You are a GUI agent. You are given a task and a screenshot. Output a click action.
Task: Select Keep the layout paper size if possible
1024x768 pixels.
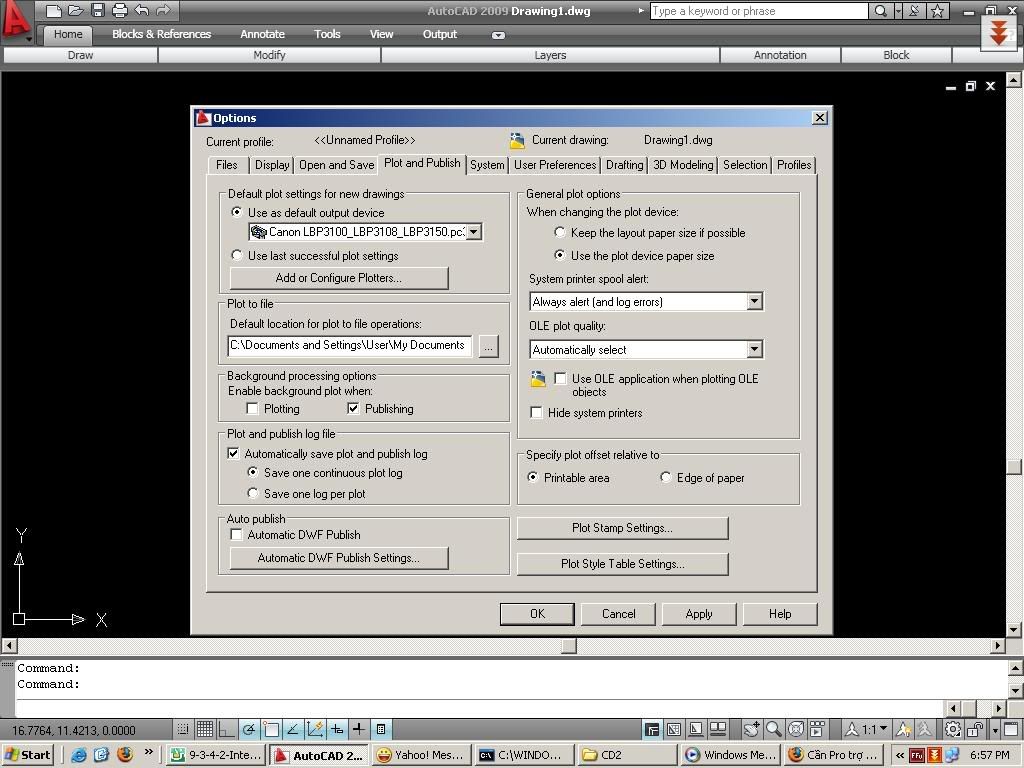coord(560,232)
